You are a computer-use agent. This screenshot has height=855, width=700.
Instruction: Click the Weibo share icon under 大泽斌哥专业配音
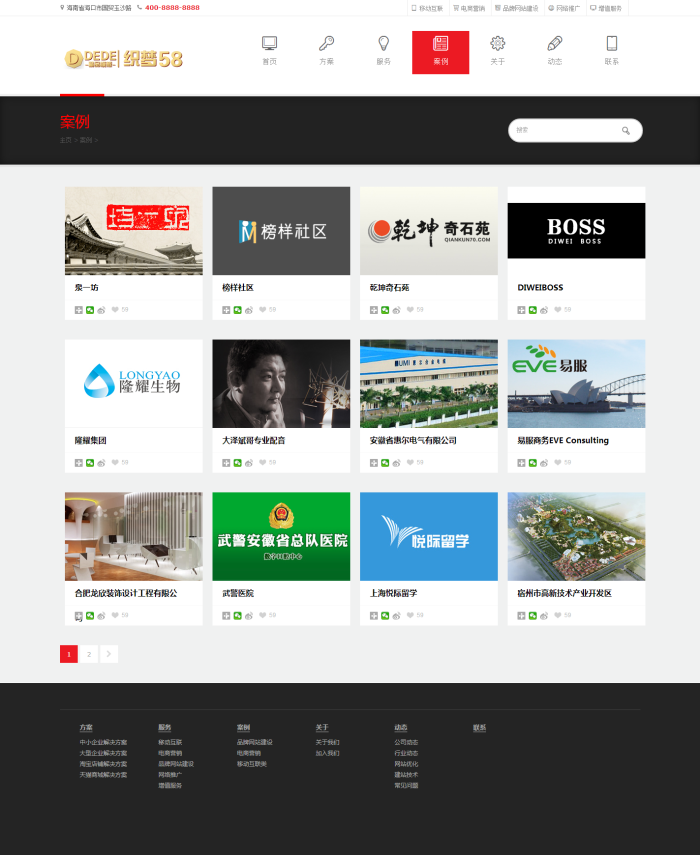249,462
